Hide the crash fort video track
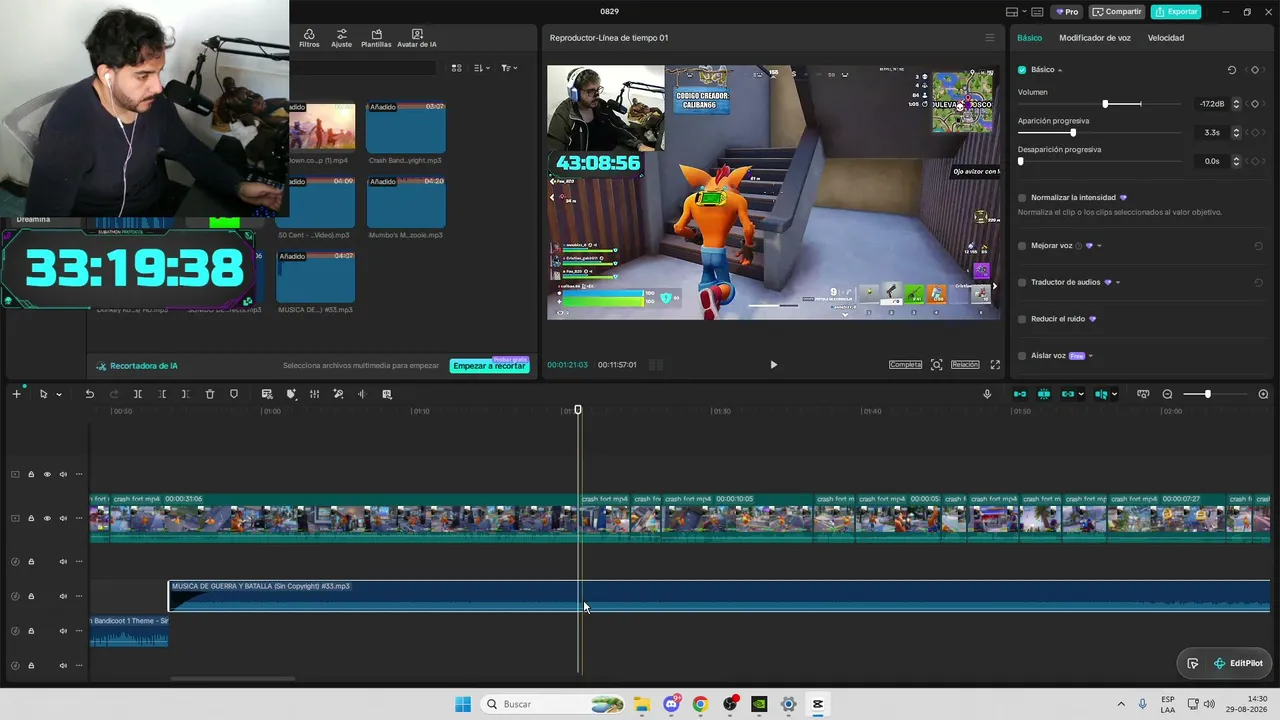This screenshot has height=720, width=1280. click(47, 518)
